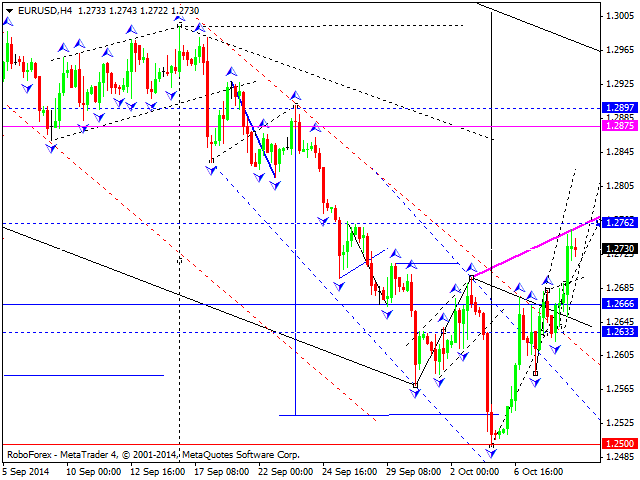Viewport: 640px width, 480px height.
Task: Open the chart dropdown arrow beside EURUSD,H4
Action: coord(7,9)
